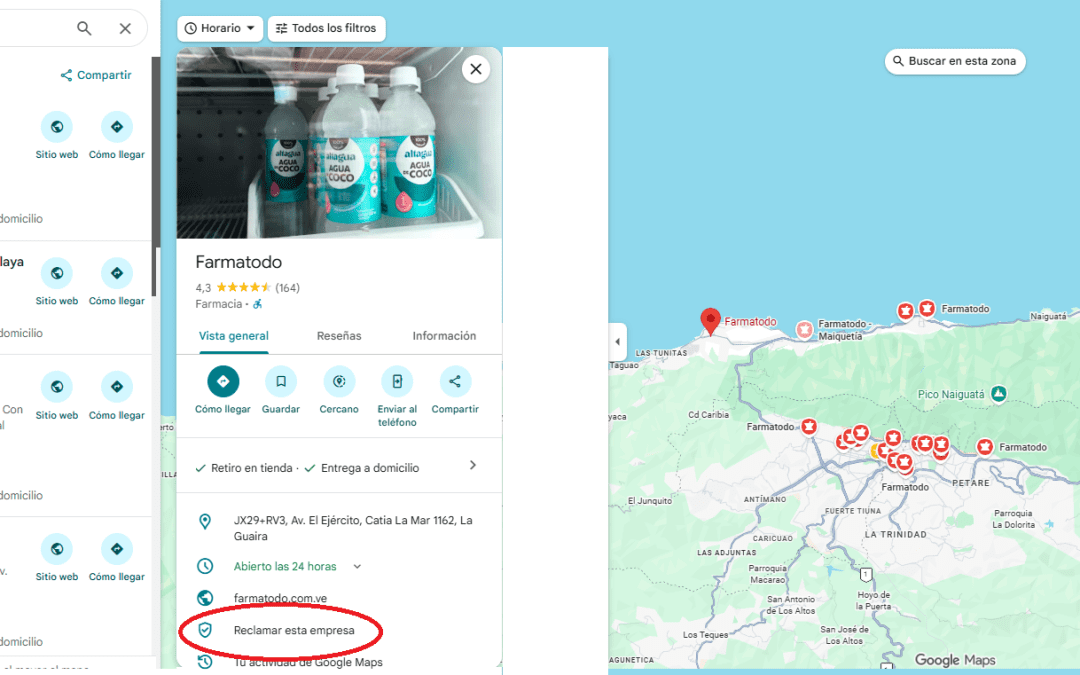Click the Pico Naiguatá park marker
The height and width of the screenshot is (675, 1080).
(998, 394)
